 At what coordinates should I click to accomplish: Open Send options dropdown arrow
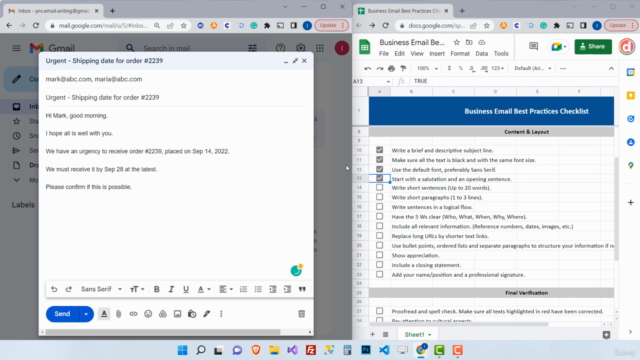pos(86,314)
